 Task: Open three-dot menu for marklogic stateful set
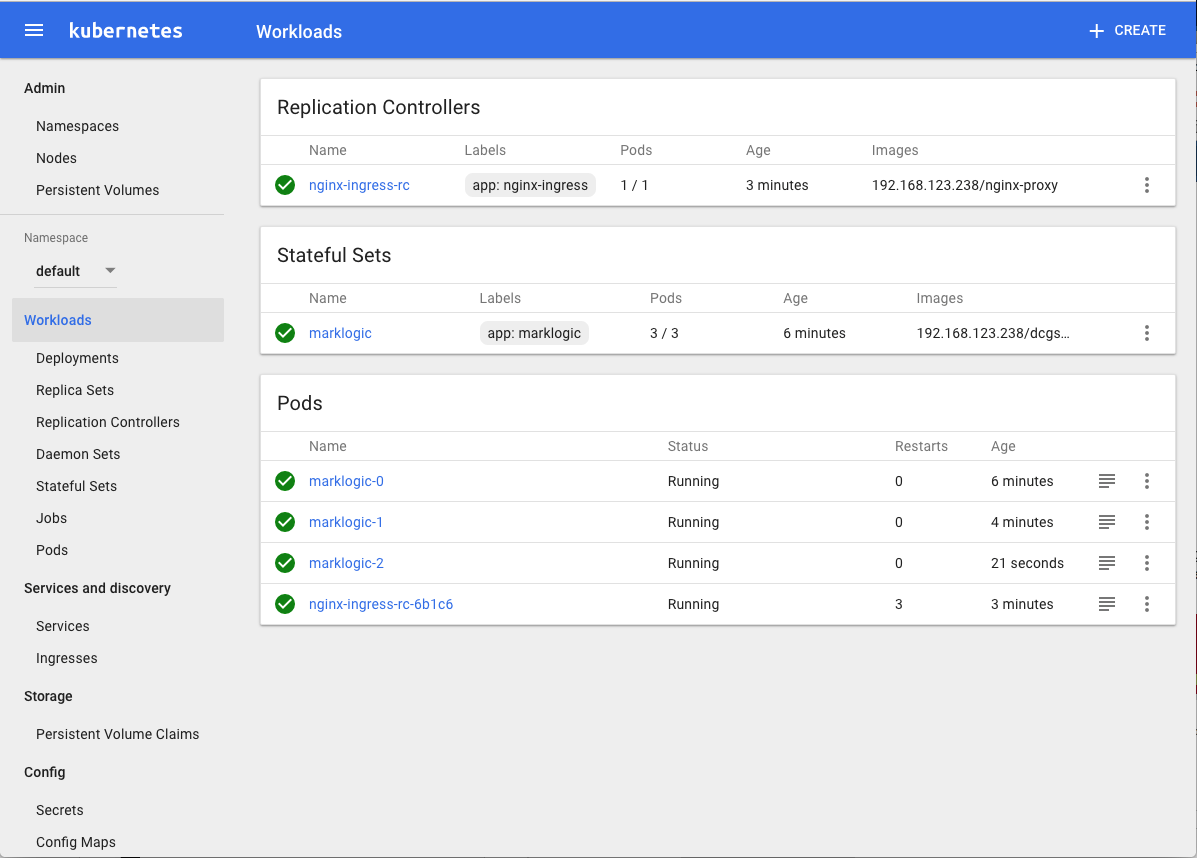pyautogui.click(x=1146, y=333)
